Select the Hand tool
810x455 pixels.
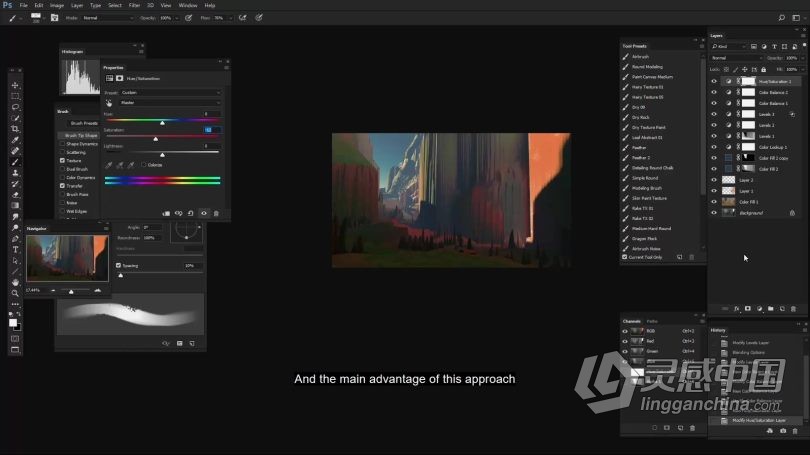click(15, 282)
